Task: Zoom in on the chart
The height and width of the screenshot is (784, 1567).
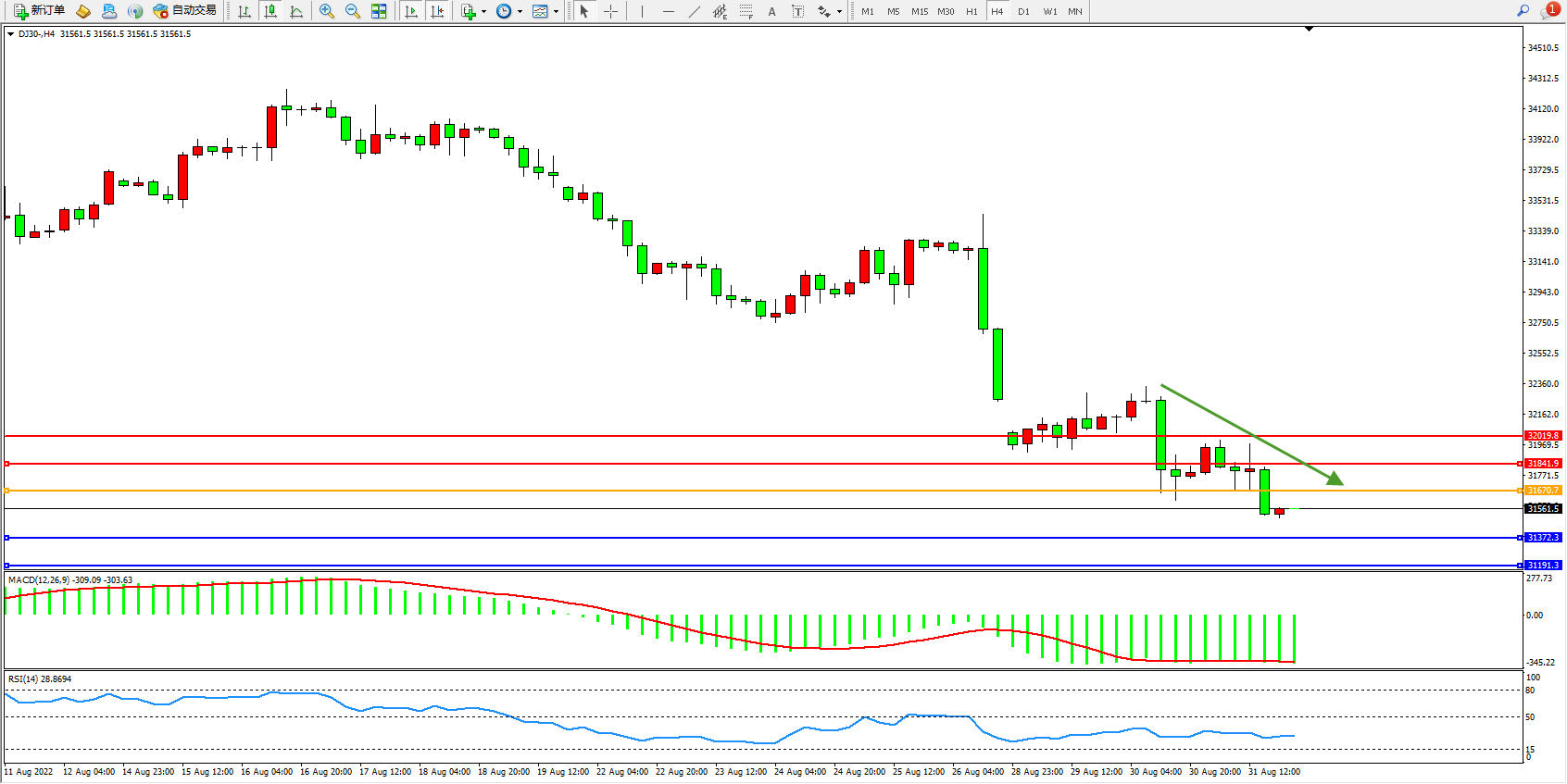Action: (327, 11)
